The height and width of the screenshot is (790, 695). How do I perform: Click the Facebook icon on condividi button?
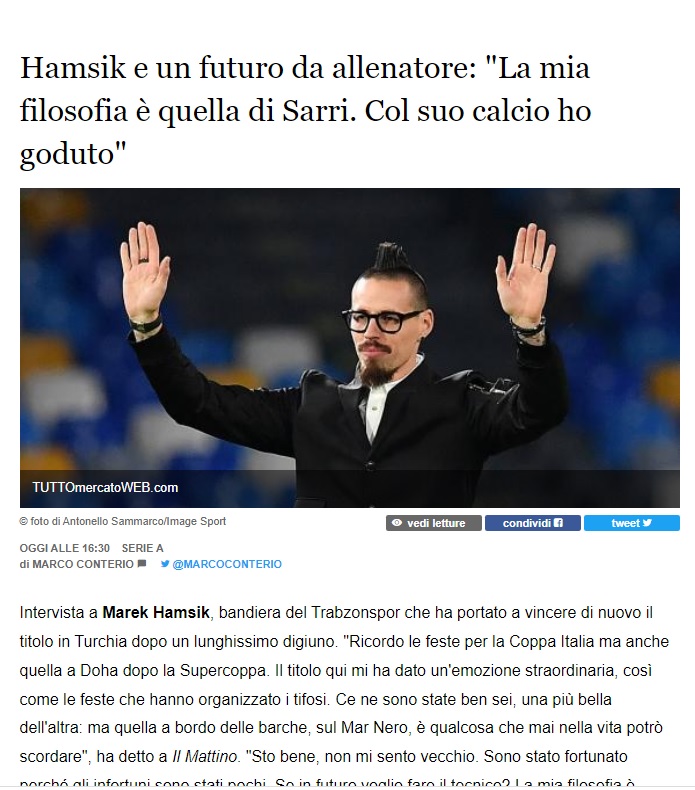558,522
